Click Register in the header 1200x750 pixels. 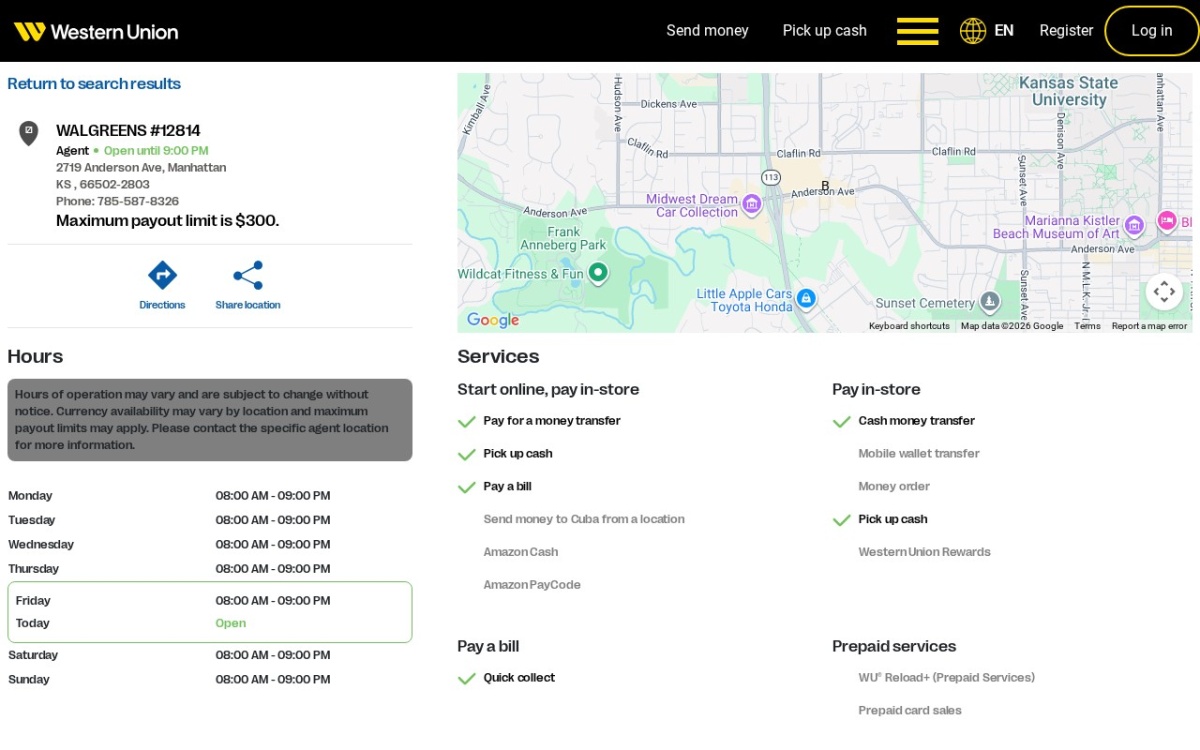pyautogui.click(x=1066, y=31)
